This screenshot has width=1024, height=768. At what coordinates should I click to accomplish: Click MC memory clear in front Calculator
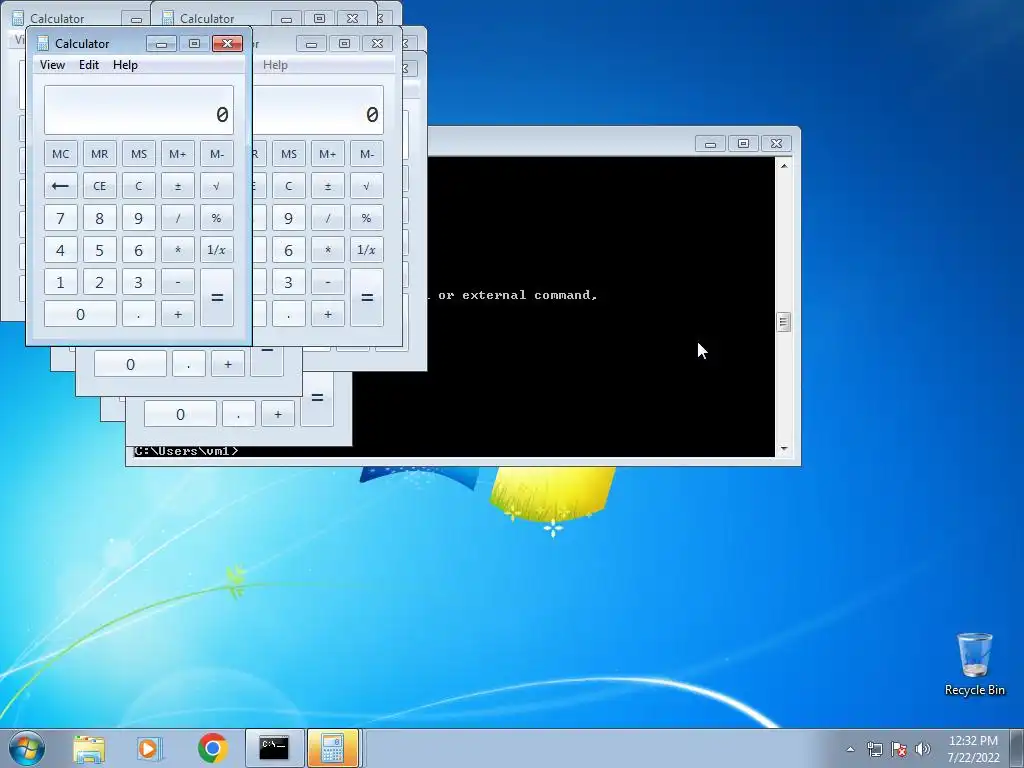[61, 154]
